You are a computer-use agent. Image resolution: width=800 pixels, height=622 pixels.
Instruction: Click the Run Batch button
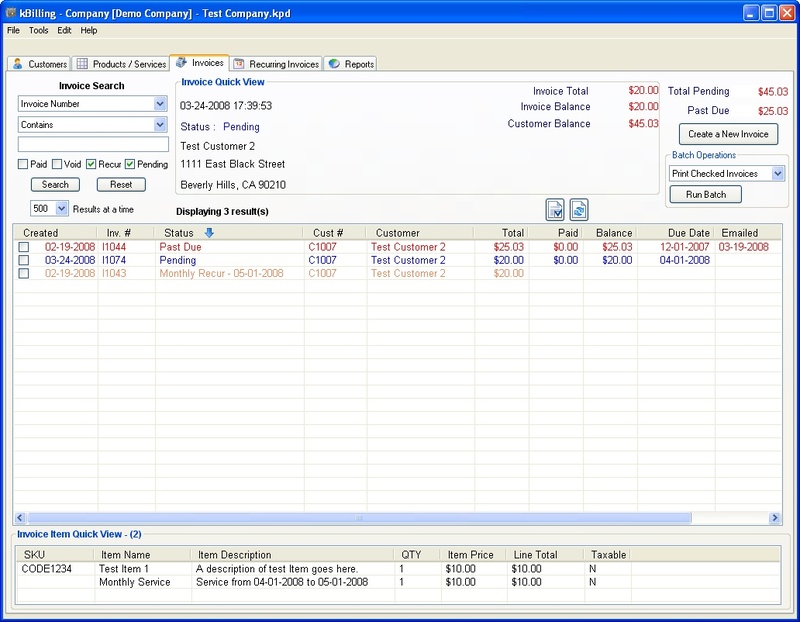pyautogui.click(x=706, y=194)
